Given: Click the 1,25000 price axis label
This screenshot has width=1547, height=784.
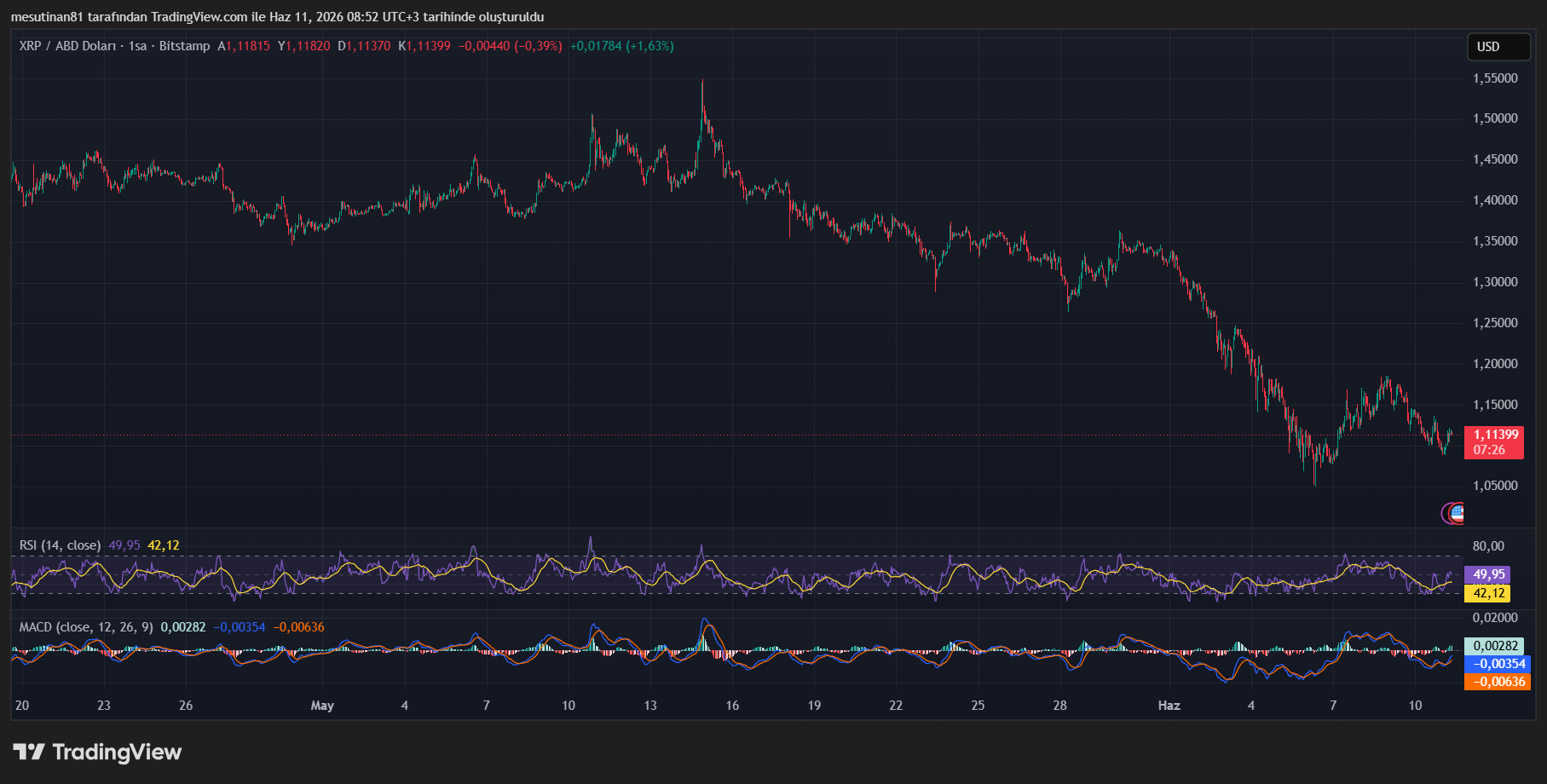Looking at the screenshot, I should [1495, 323].
